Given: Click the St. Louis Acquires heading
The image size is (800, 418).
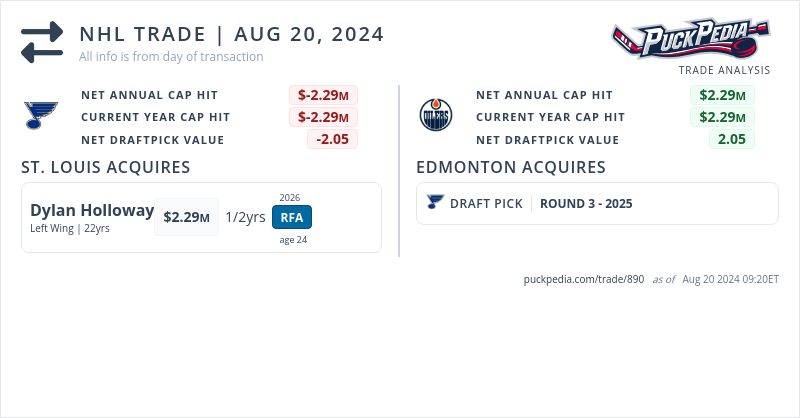Looking at the screenshot, I should (x=106, y=167).
